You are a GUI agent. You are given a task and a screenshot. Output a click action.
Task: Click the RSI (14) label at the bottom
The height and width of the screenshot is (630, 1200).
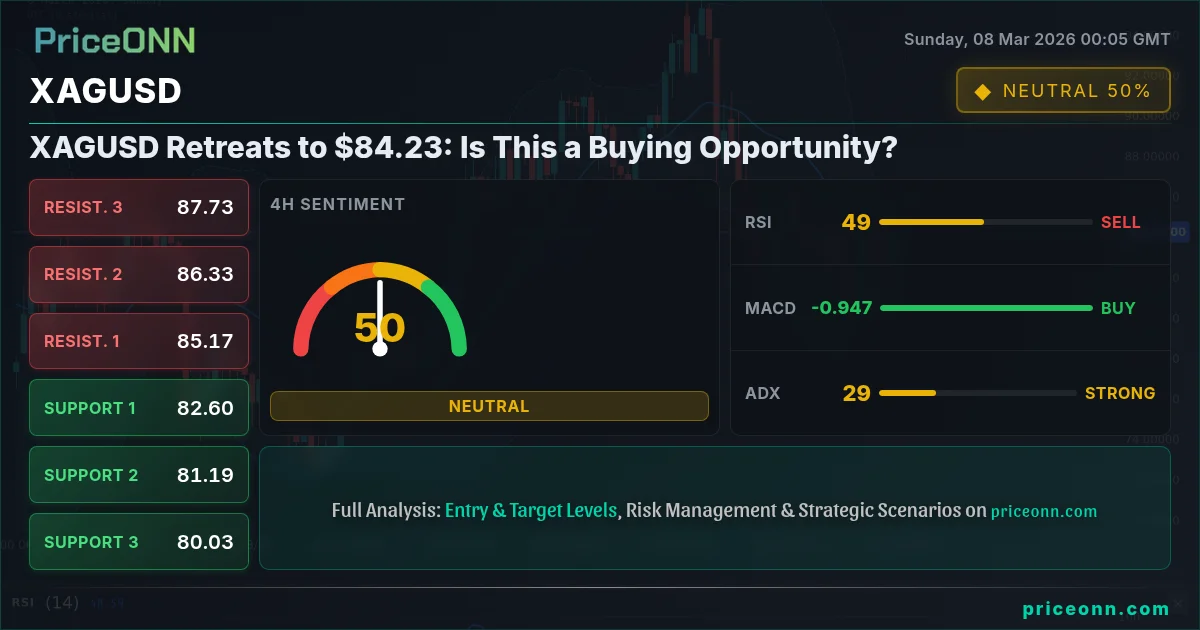coord(46,602)
